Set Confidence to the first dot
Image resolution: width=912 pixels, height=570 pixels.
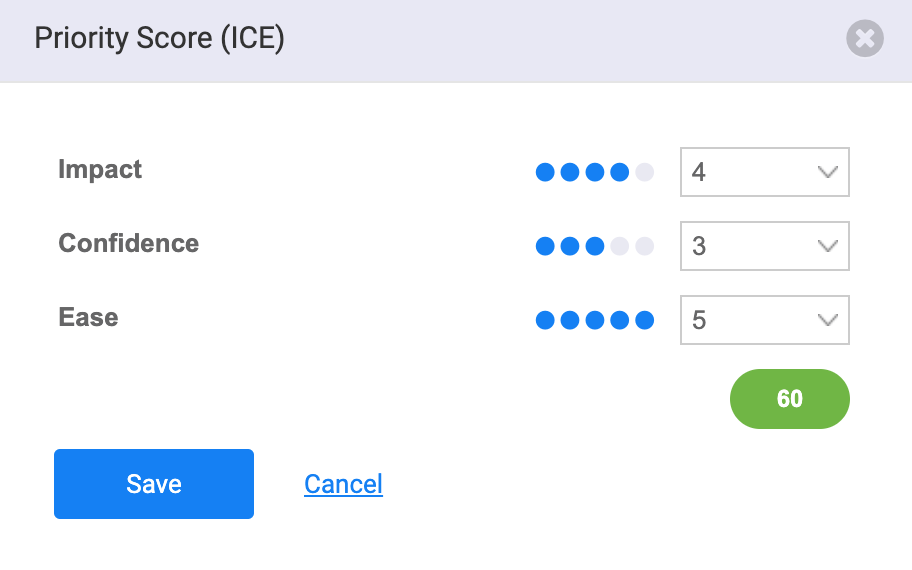(x=545, y=246)
